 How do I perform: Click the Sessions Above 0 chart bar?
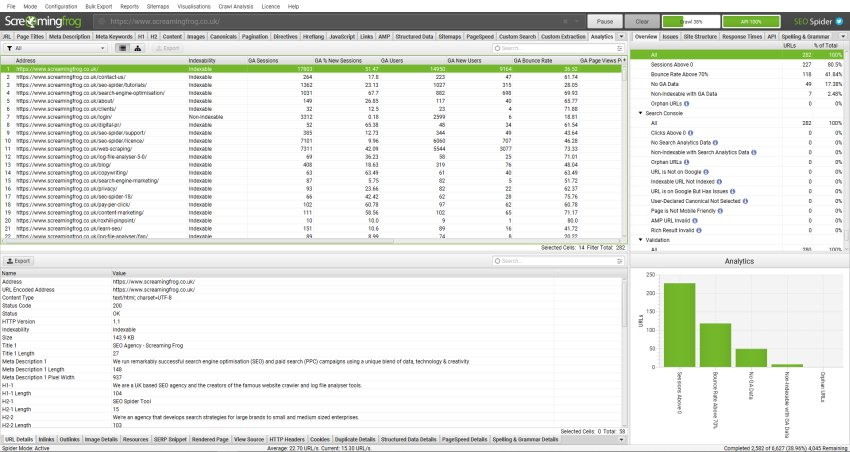679,325
